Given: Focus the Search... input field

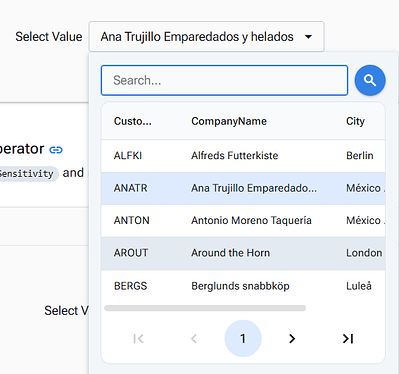Looking at the screenshot, I should [224, 80].
